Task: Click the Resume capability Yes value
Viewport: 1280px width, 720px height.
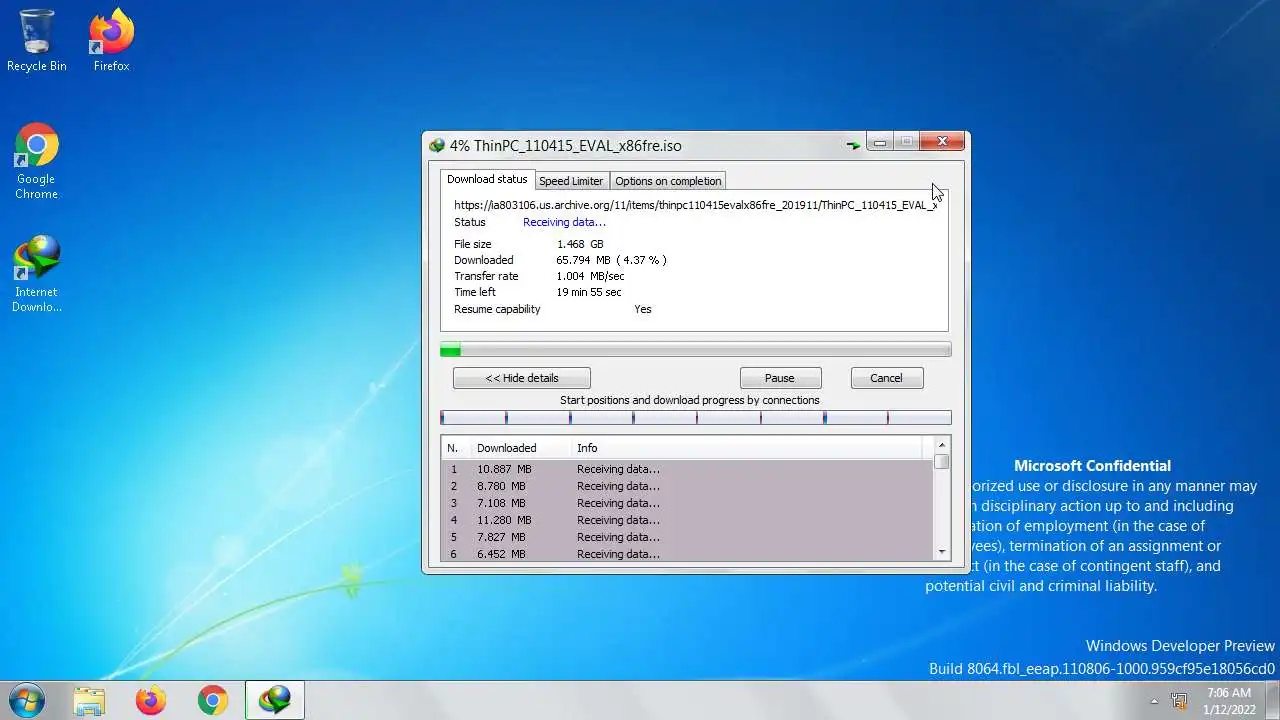Action: tap(643, 309)
